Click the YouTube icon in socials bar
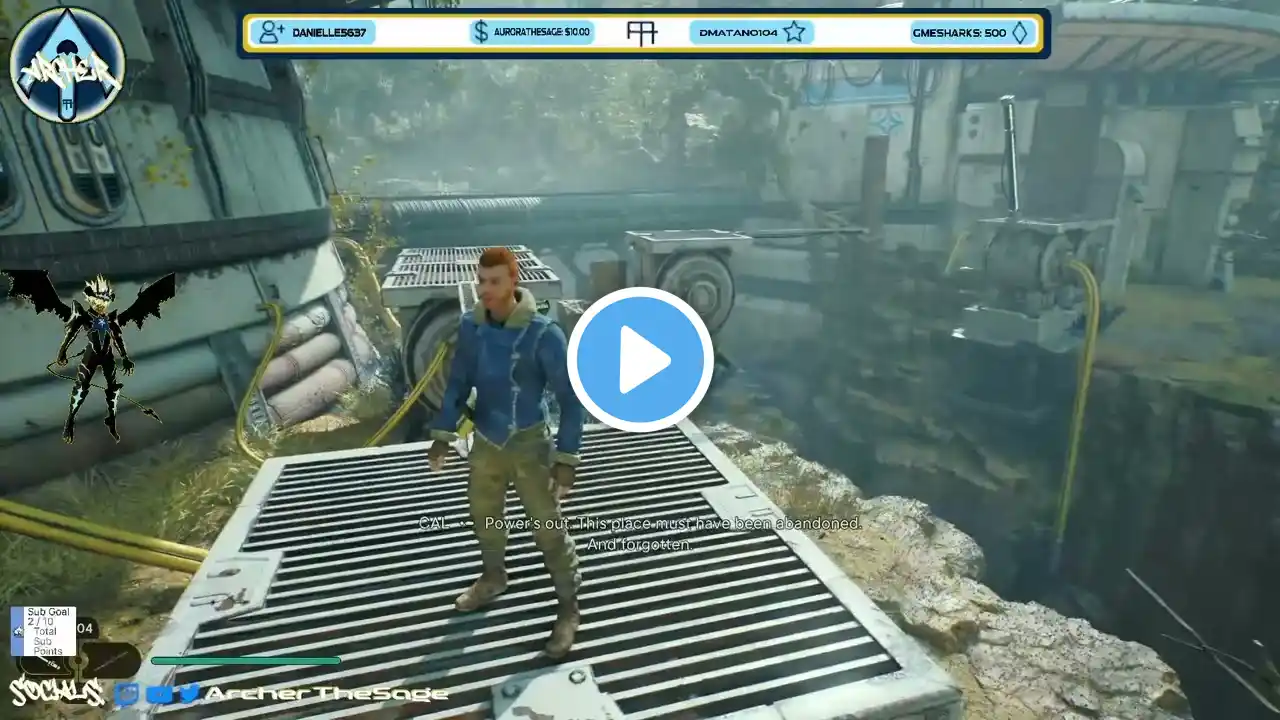 tap(159, 693)
